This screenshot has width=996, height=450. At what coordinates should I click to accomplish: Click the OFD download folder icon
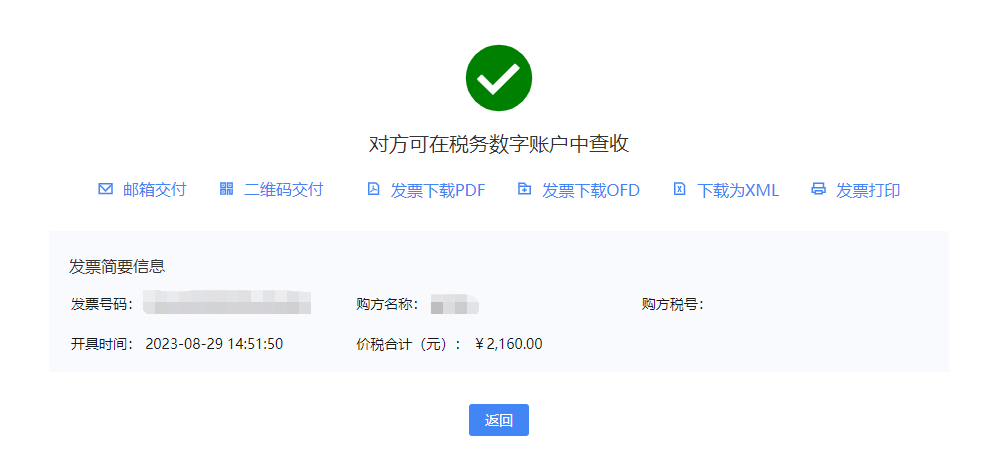pos(524,189)
